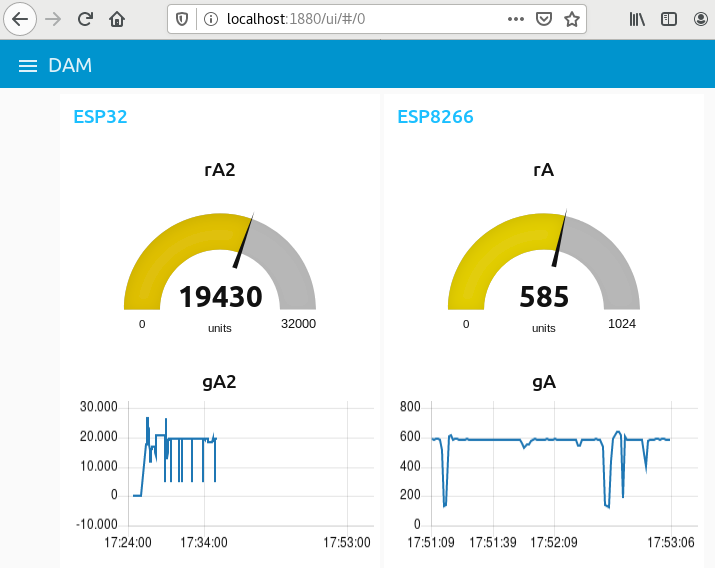Viewport: 715px width, 568px height.
Task: Open page actions three-dot menu
Action: [515, 19]
